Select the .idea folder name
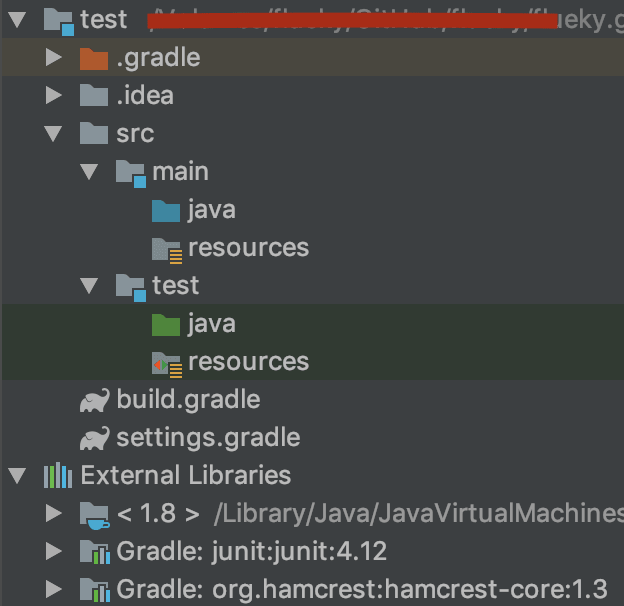 [x=145, y=95]
